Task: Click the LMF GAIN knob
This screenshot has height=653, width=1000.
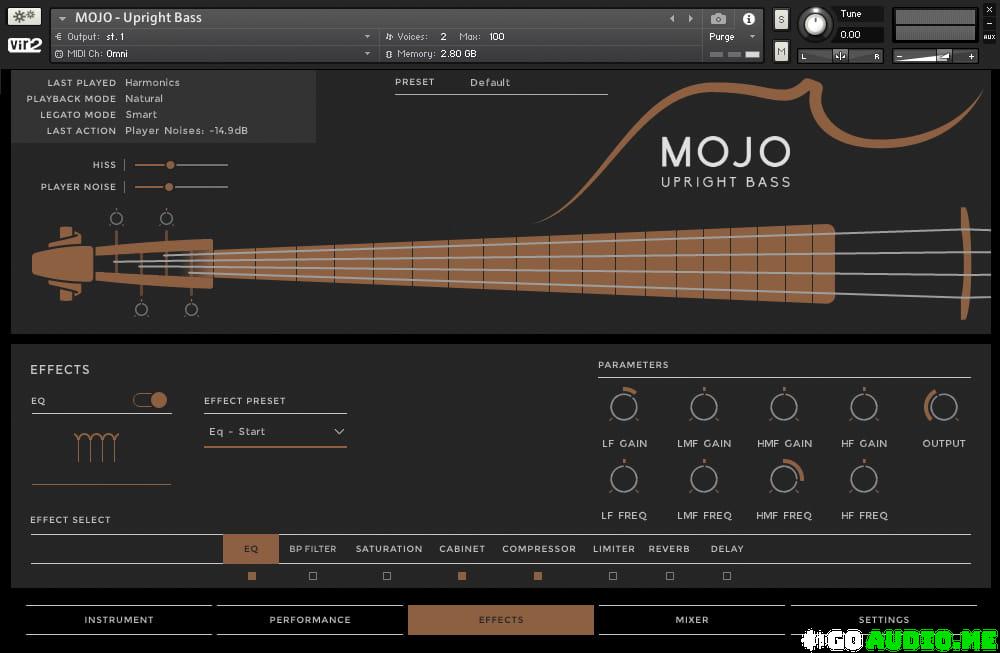Action: click(x=704, y=406)
